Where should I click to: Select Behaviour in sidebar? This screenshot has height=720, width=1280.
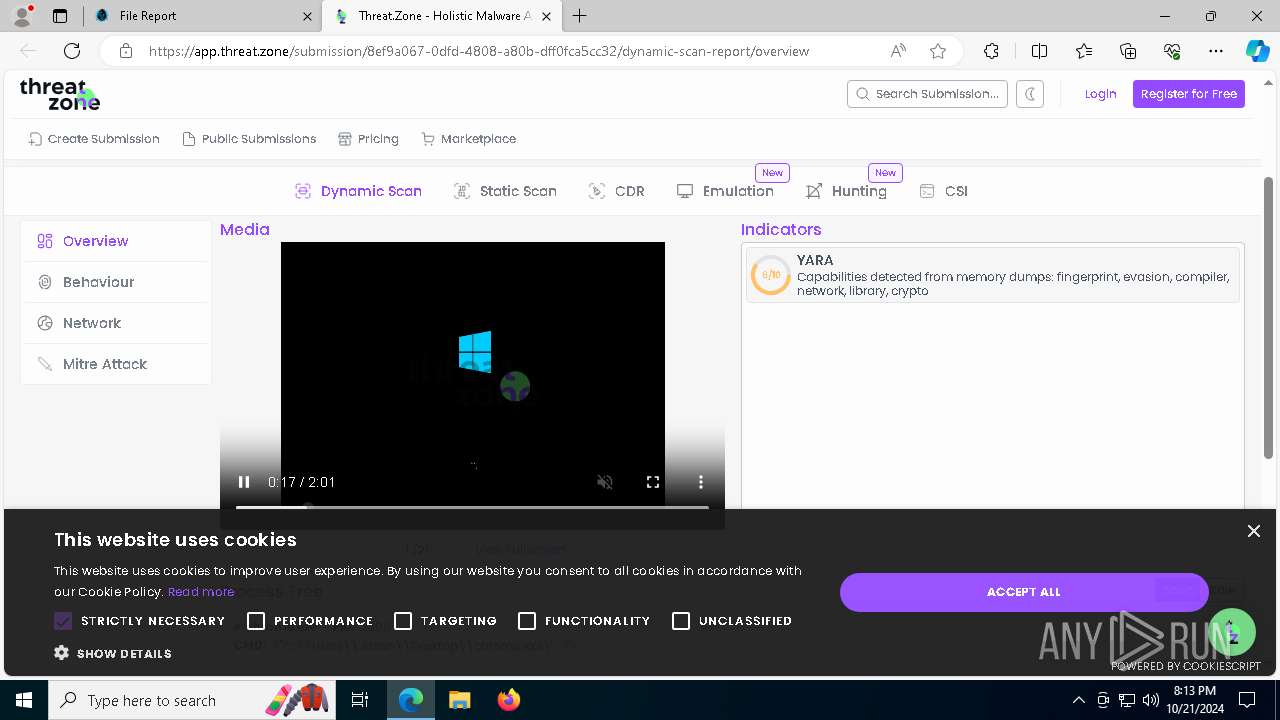[x=116, y=282]
